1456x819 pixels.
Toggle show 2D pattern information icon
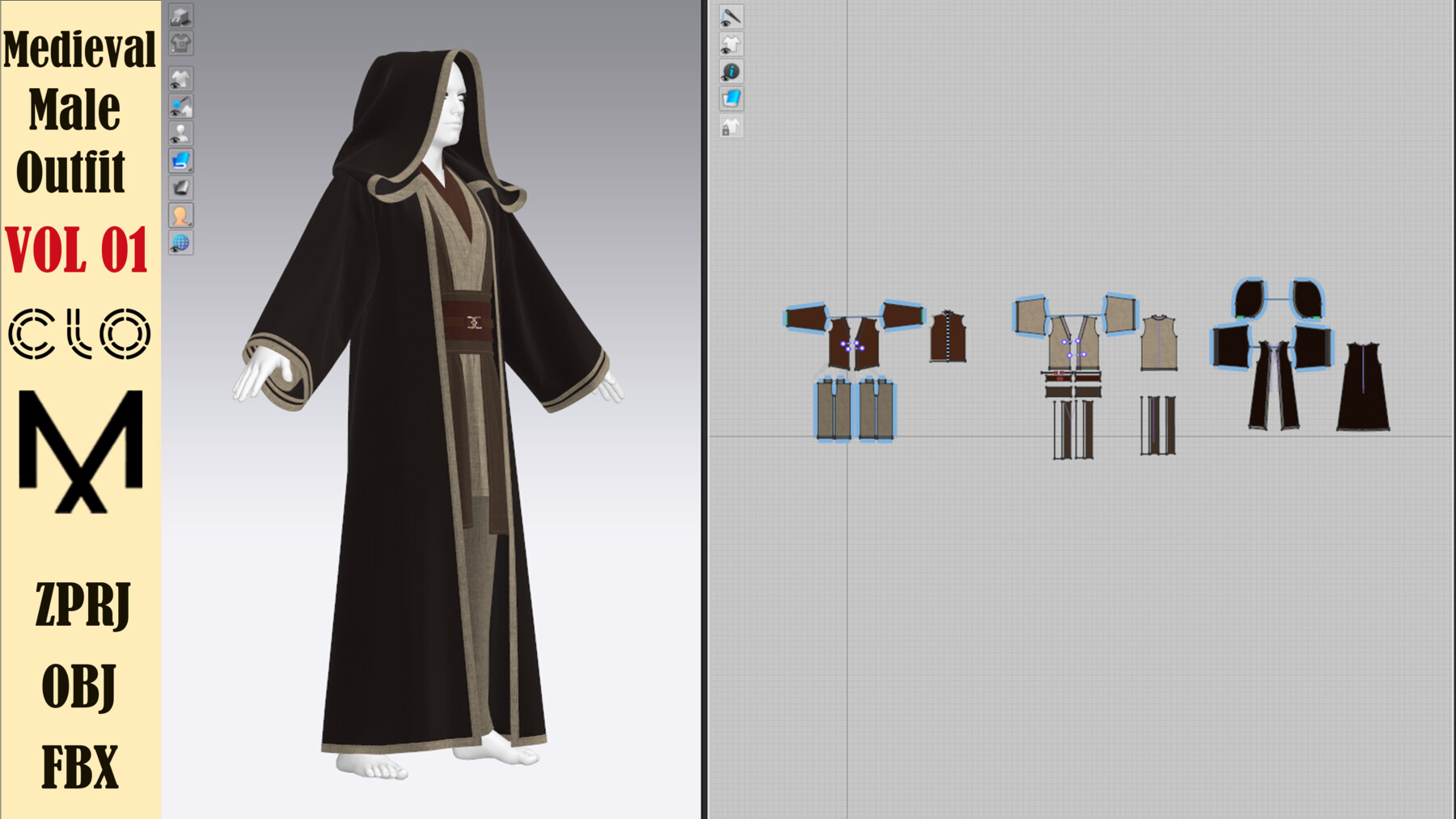731,72
